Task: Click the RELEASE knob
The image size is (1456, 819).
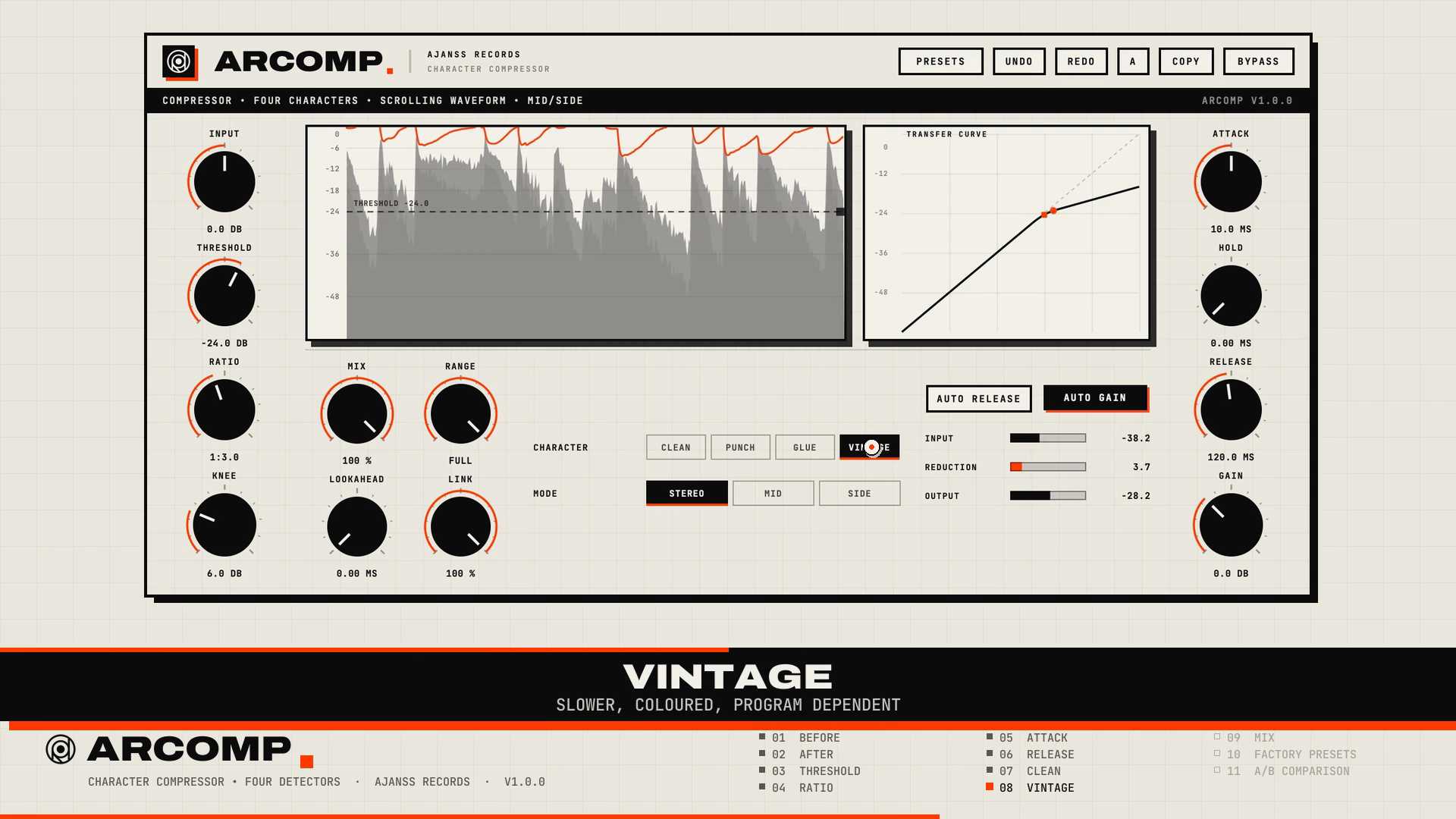Action: [x=1231, y=409]
